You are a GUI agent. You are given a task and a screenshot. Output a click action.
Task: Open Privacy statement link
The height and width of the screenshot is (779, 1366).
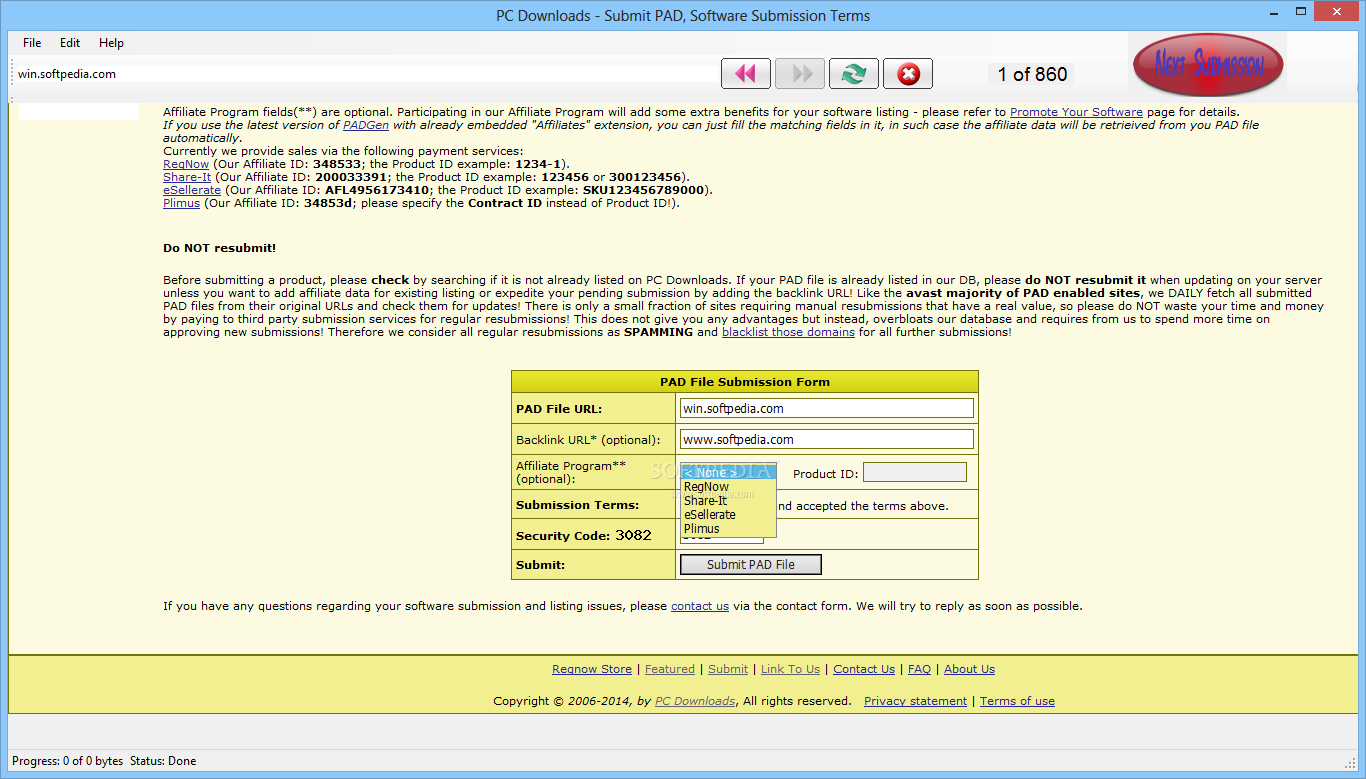[916, 701]
